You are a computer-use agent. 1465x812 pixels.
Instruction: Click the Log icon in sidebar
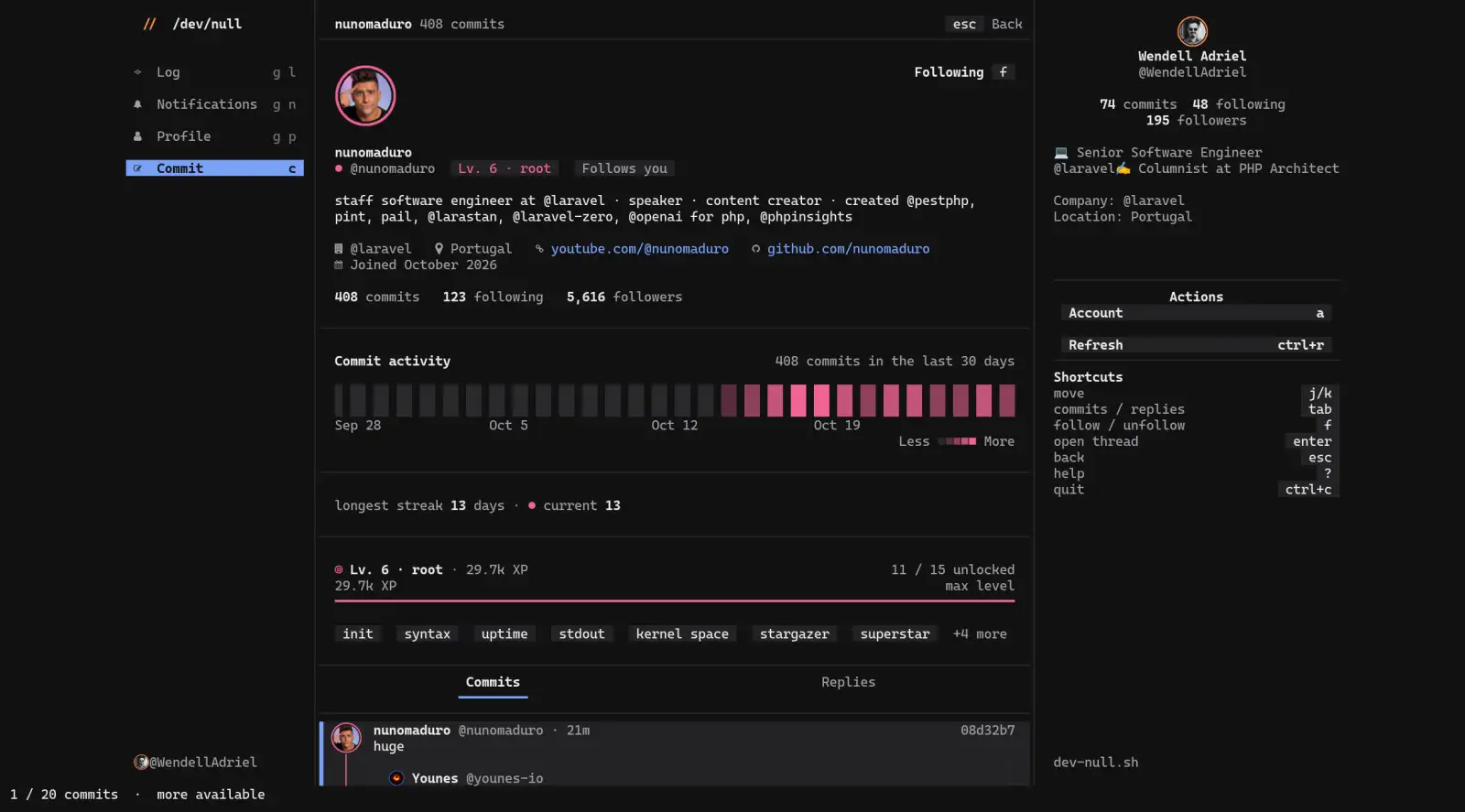[137, 72]
